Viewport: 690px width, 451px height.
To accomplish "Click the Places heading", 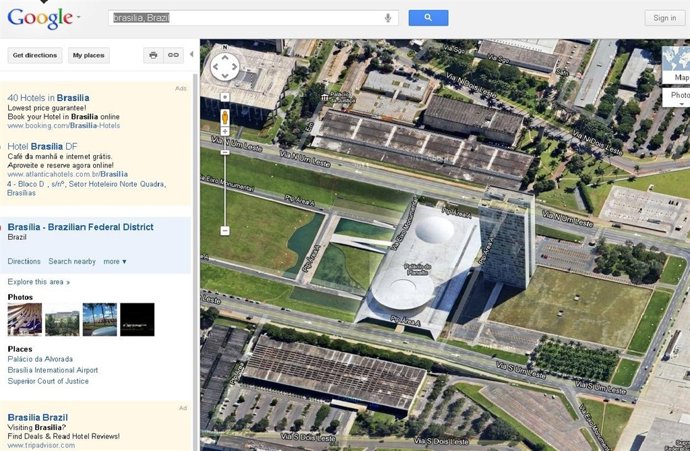I will pos(20,349).
